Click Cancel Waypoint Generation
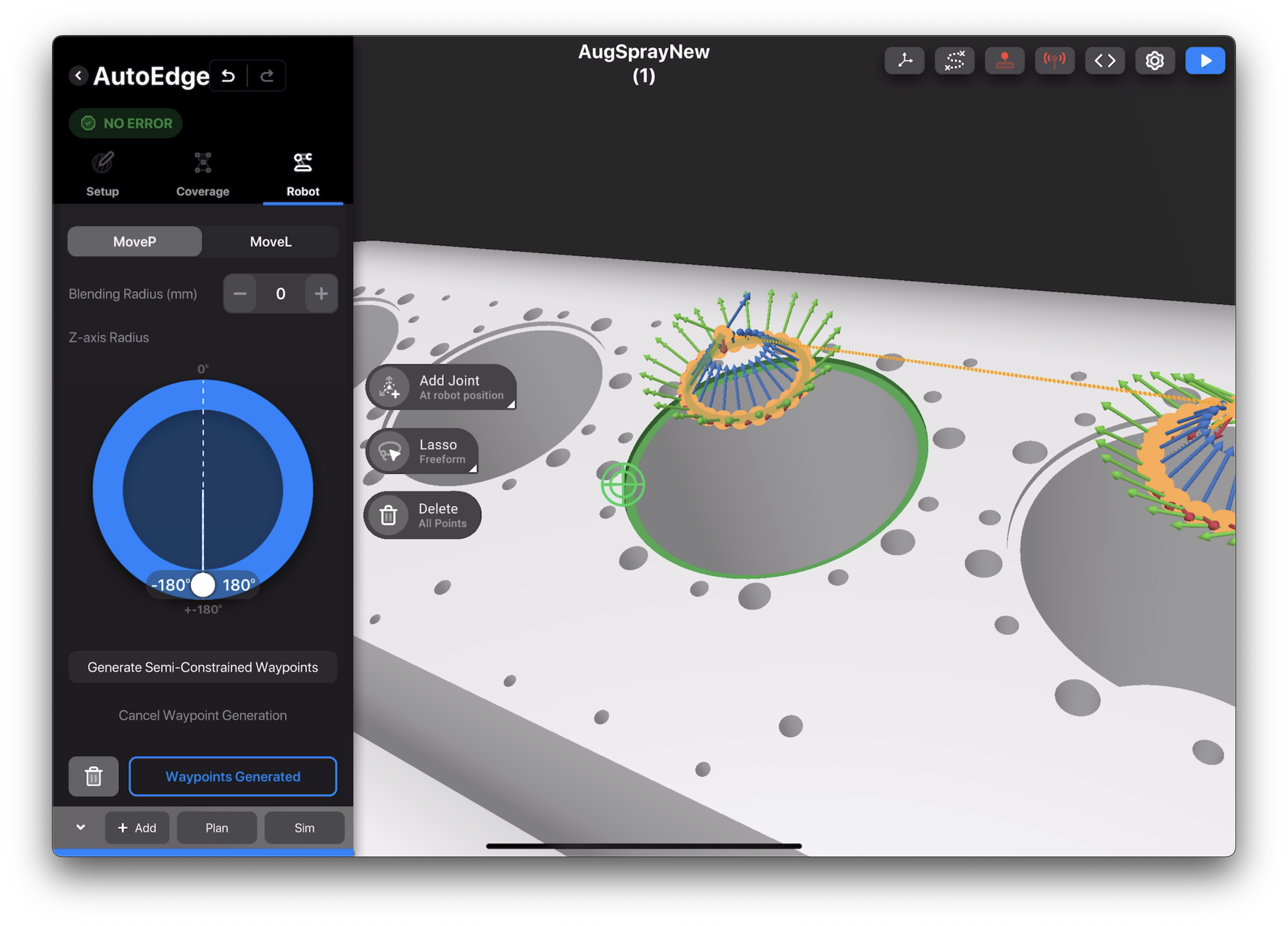 (203, 715)
